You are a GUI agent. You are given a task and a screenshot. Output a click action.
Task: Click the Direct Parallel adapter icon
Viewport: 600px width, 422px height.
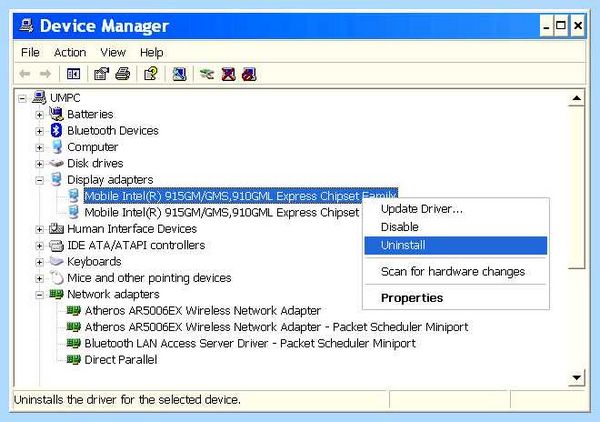point(73,360)
